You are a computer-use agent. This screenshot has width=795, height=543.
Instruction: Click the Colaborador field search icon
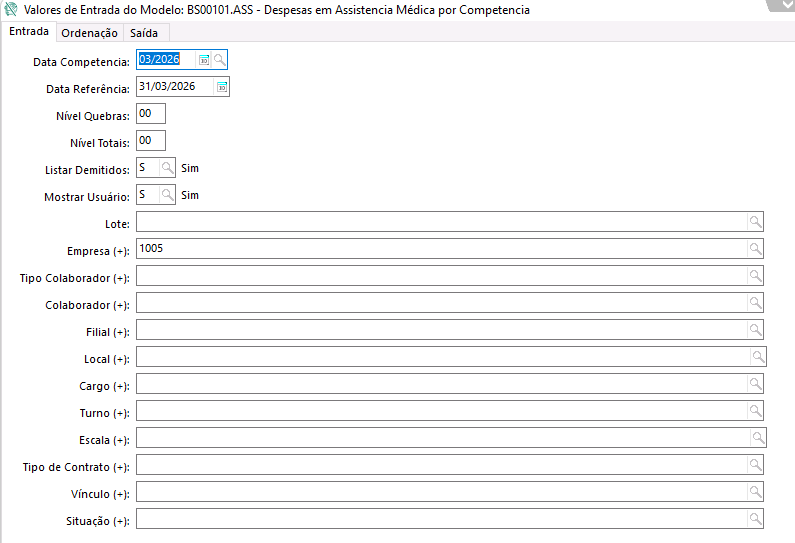coord(756,303)
